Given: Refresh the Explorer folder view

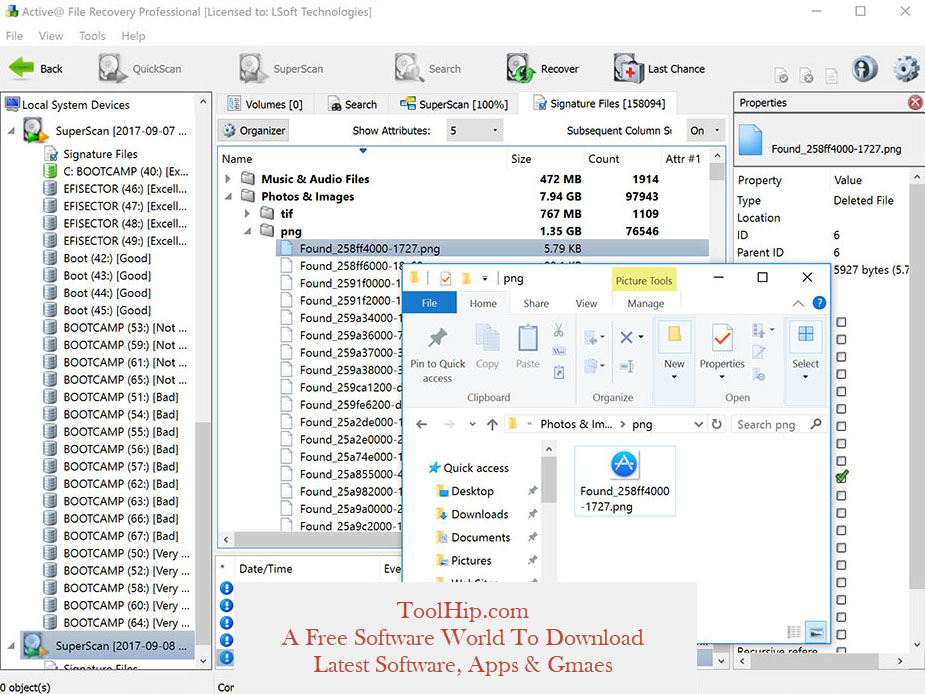Looking at the screenshot, I should [716, 424].
